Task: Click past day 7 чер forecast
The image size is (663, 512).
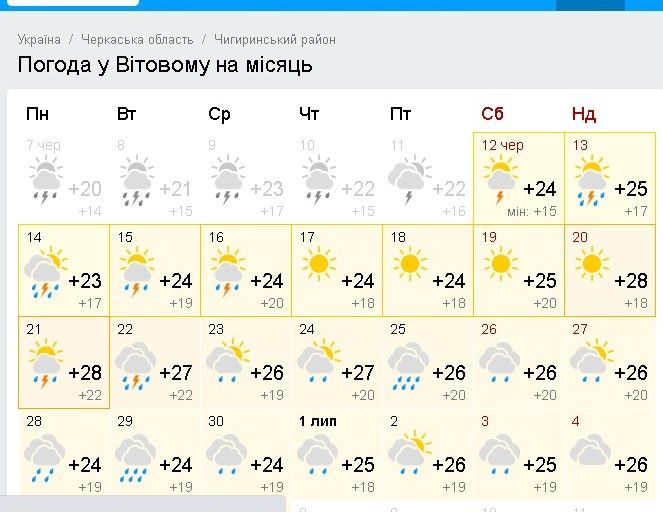Action: coord(62,178)
